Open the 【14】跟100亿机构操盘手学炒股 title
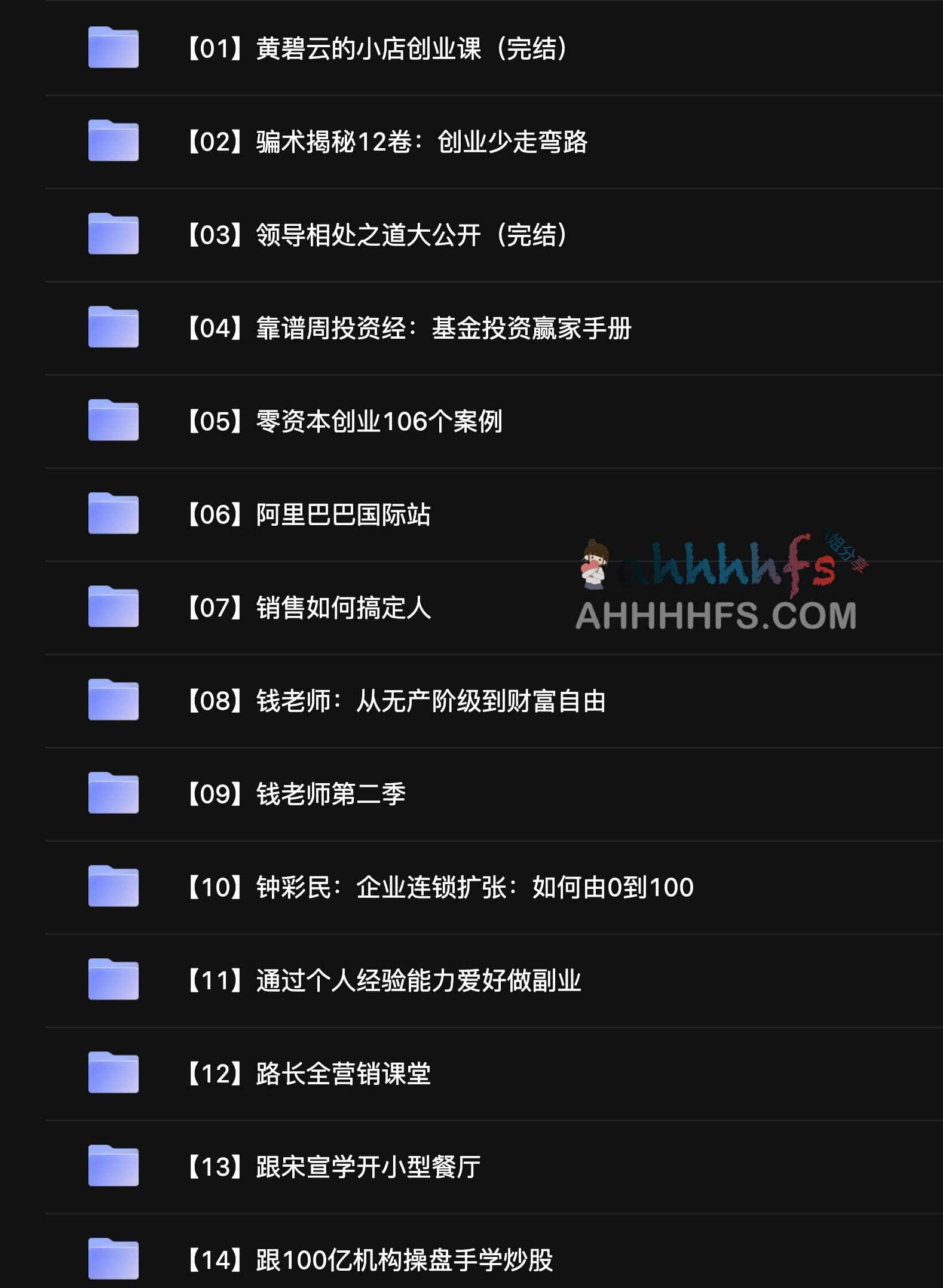This screenshot has height=1288, width=943. (x=369, y=1260)
